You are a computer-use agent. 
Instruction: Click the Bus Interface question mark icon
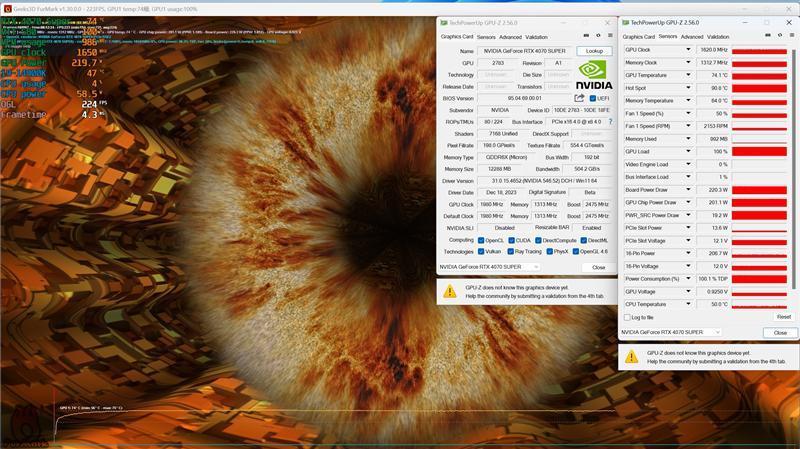[610, 122]
